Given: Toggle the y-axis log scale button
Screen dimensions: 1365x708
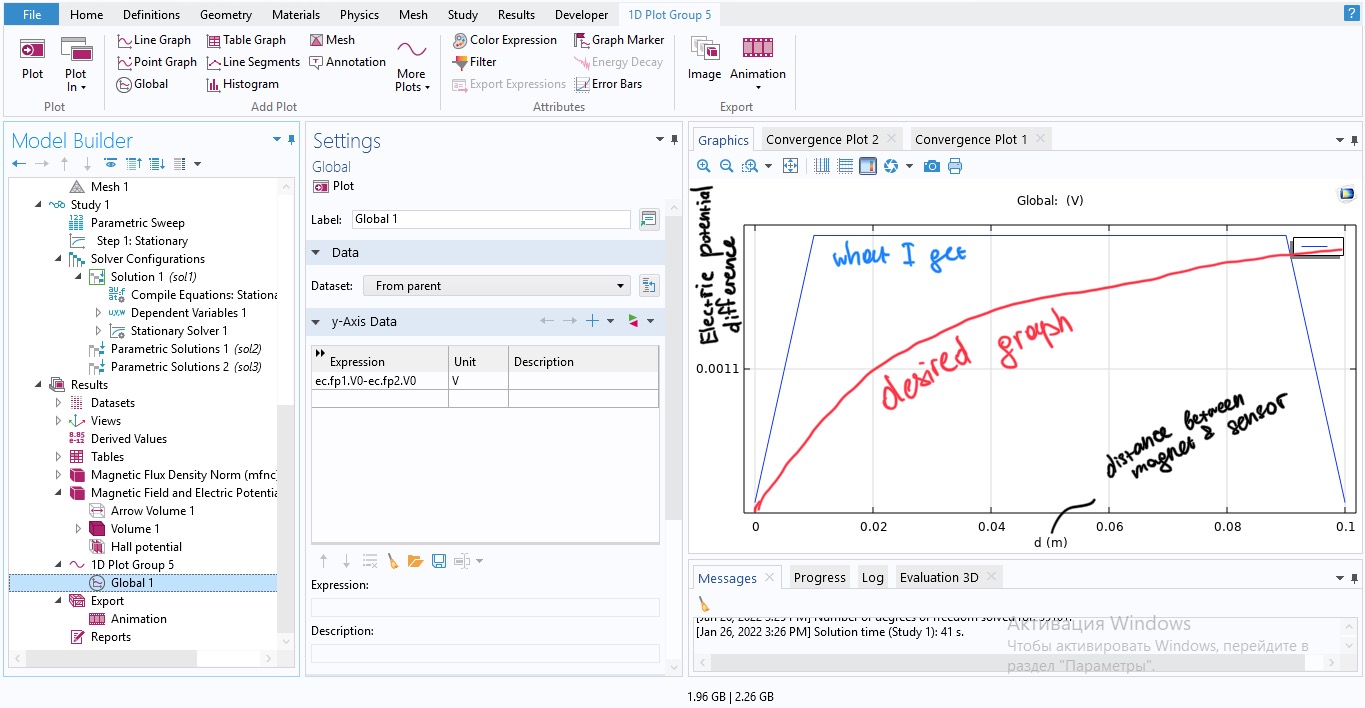Looking at the screenshot, I should pos(845,166).
